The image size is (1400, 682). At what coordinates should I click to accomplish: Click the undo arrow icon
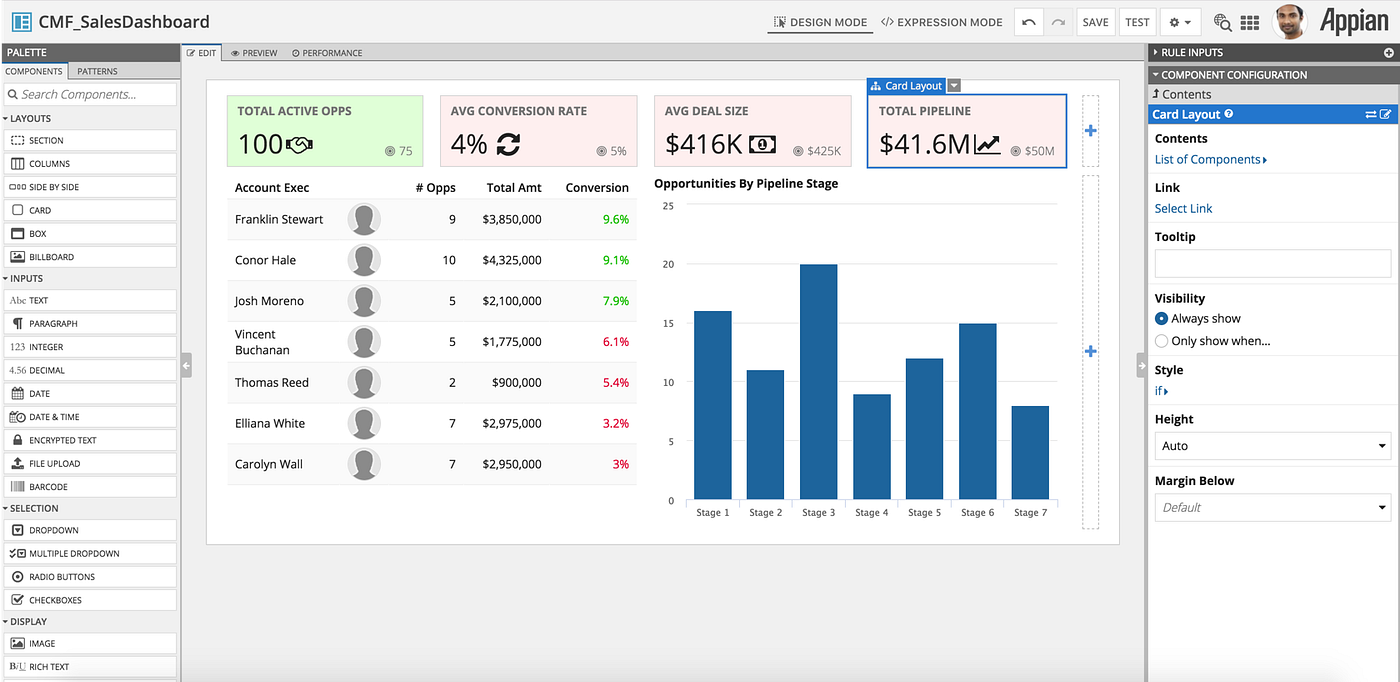1029,22
